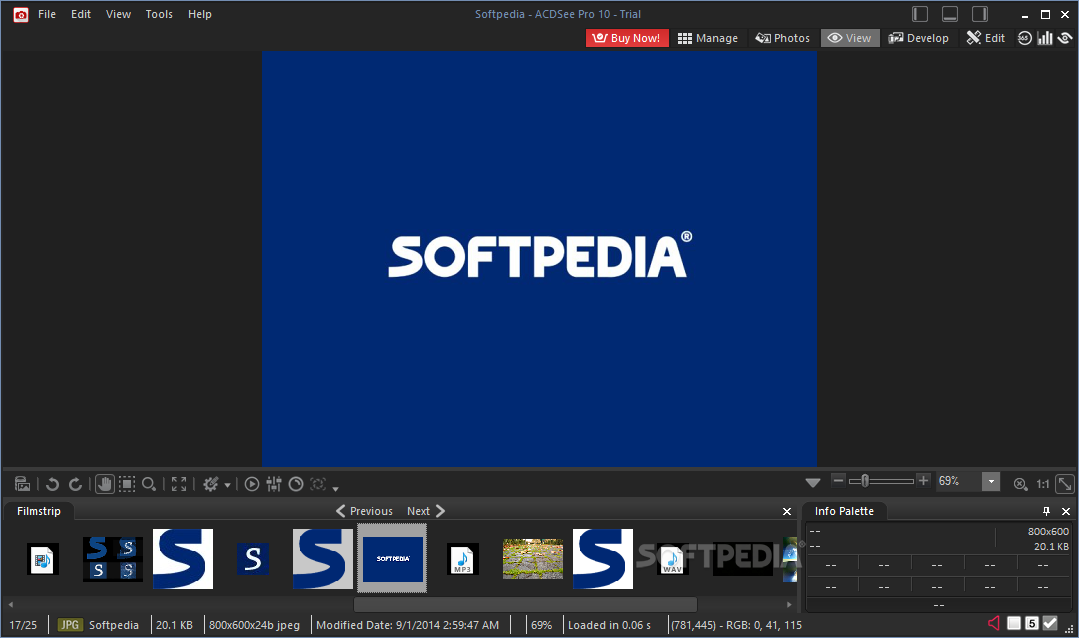Toggle the right panel layout icon
The height and width of the screenshot is (638, 1079).
(980, 14)
